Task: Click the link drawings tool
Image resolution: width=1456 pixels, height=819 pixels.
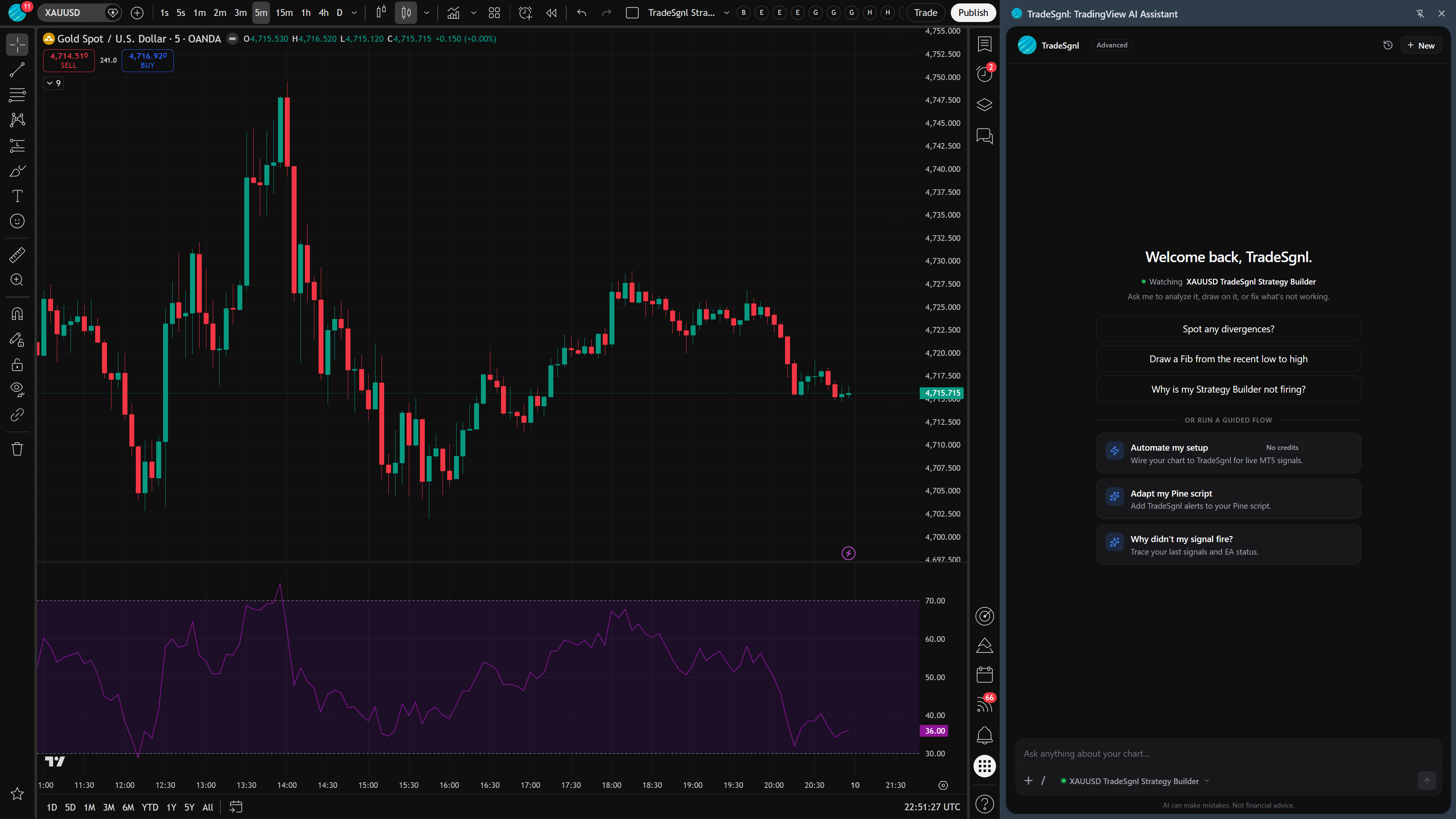Action: pos(17,415)
